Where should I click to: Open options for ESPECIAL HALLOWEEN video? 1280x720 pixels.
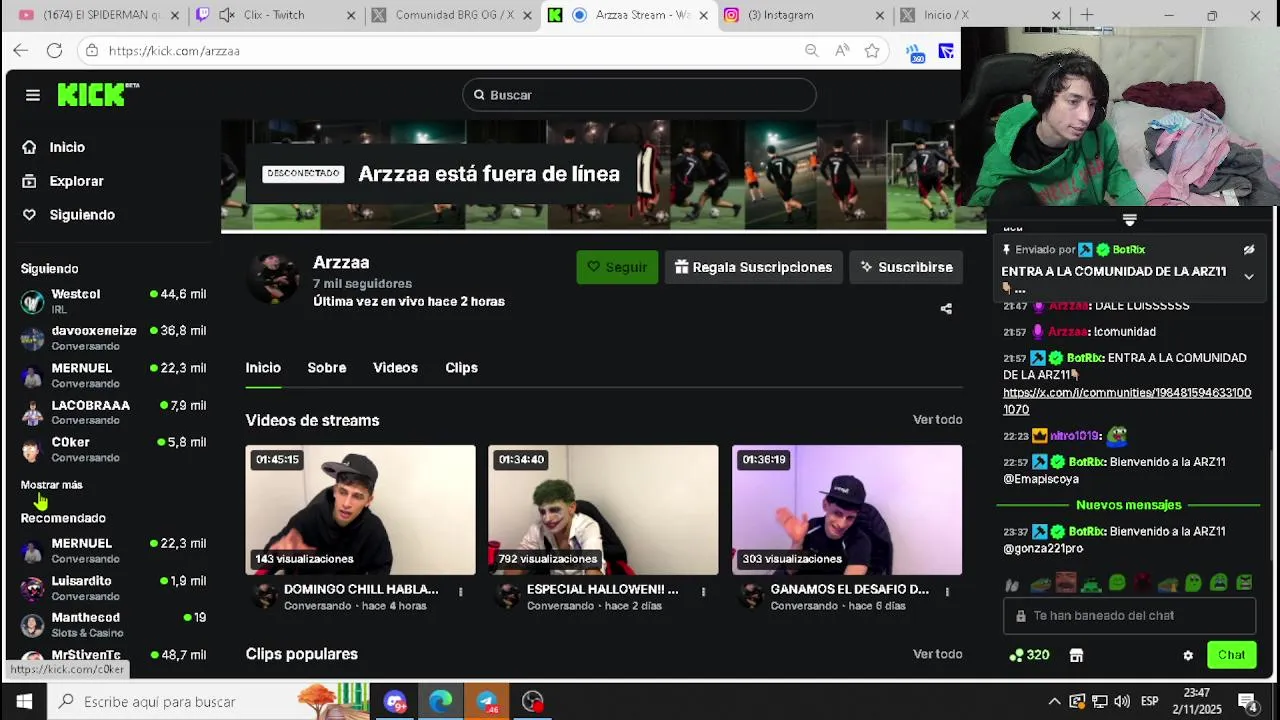pyautogui.click(x=703, y=592)
